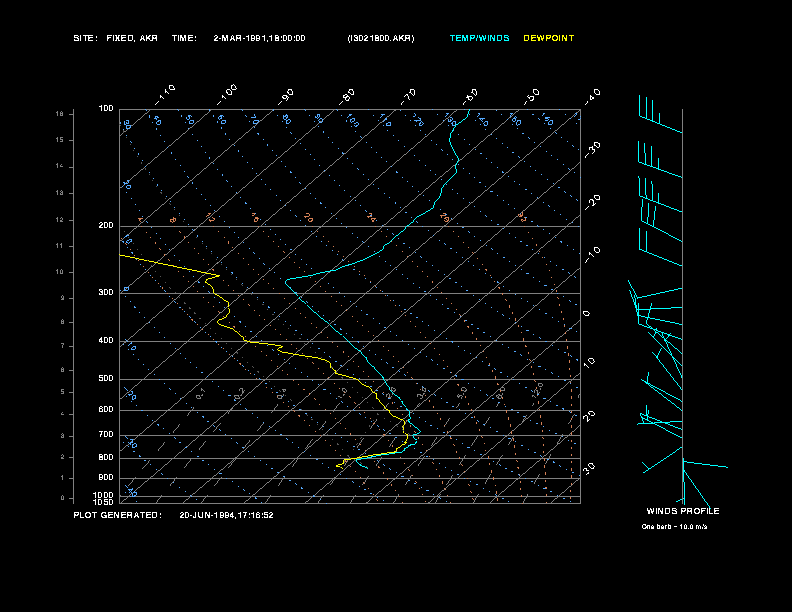792x612 pixels.
Task: Click the 3 km height-axis tick label
Action: click(63, 436)
